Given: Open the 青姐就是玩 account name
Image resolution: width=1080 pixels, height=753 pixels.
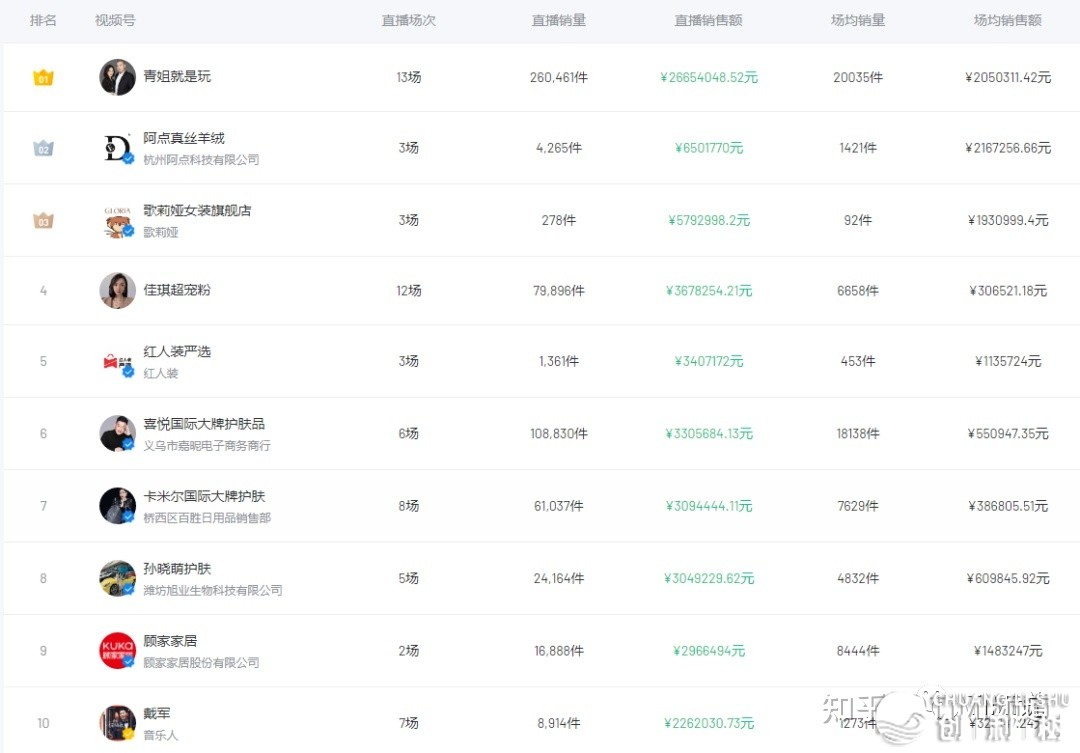Looking at the screenshot, I should point(177,76).
